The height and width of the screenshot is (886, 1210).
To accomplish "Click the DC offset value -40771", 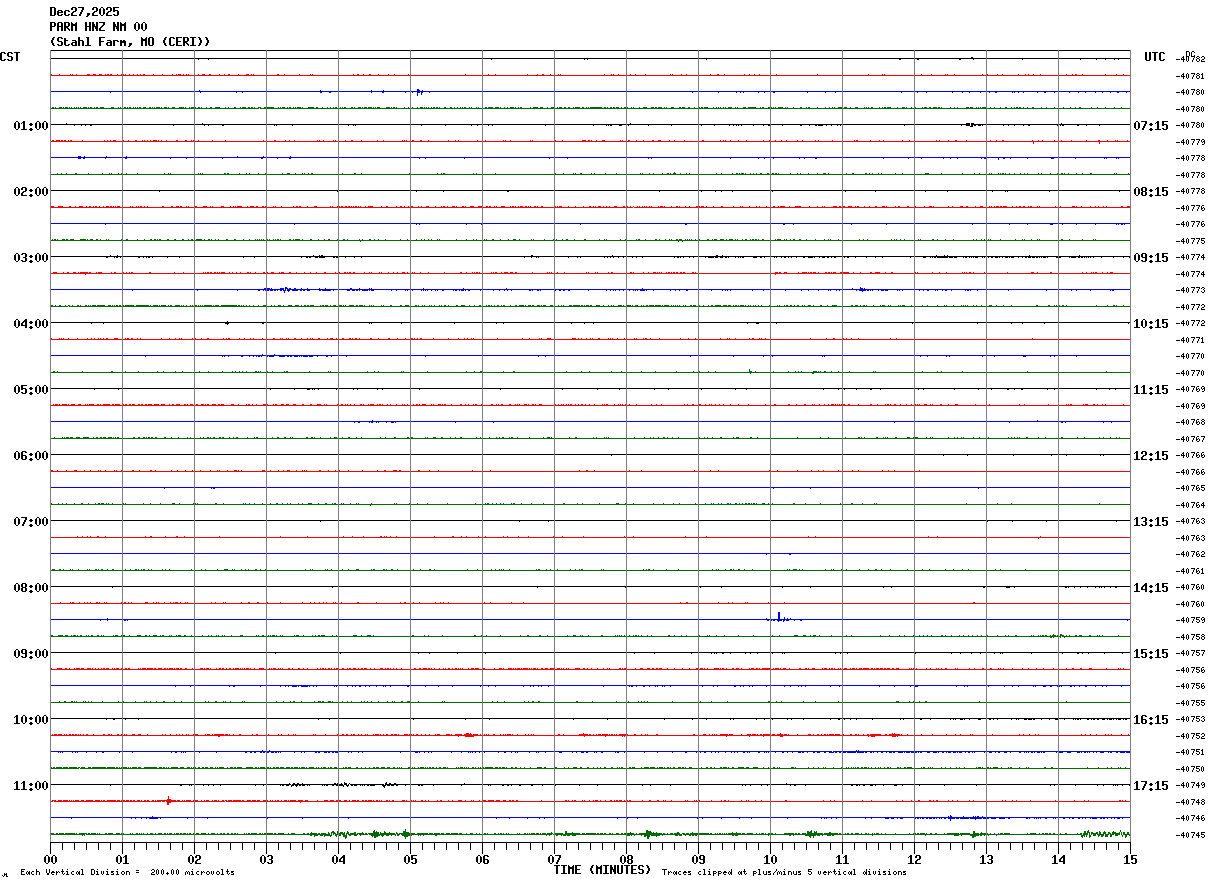I will pyautogui.click(x=1191, y=340).
